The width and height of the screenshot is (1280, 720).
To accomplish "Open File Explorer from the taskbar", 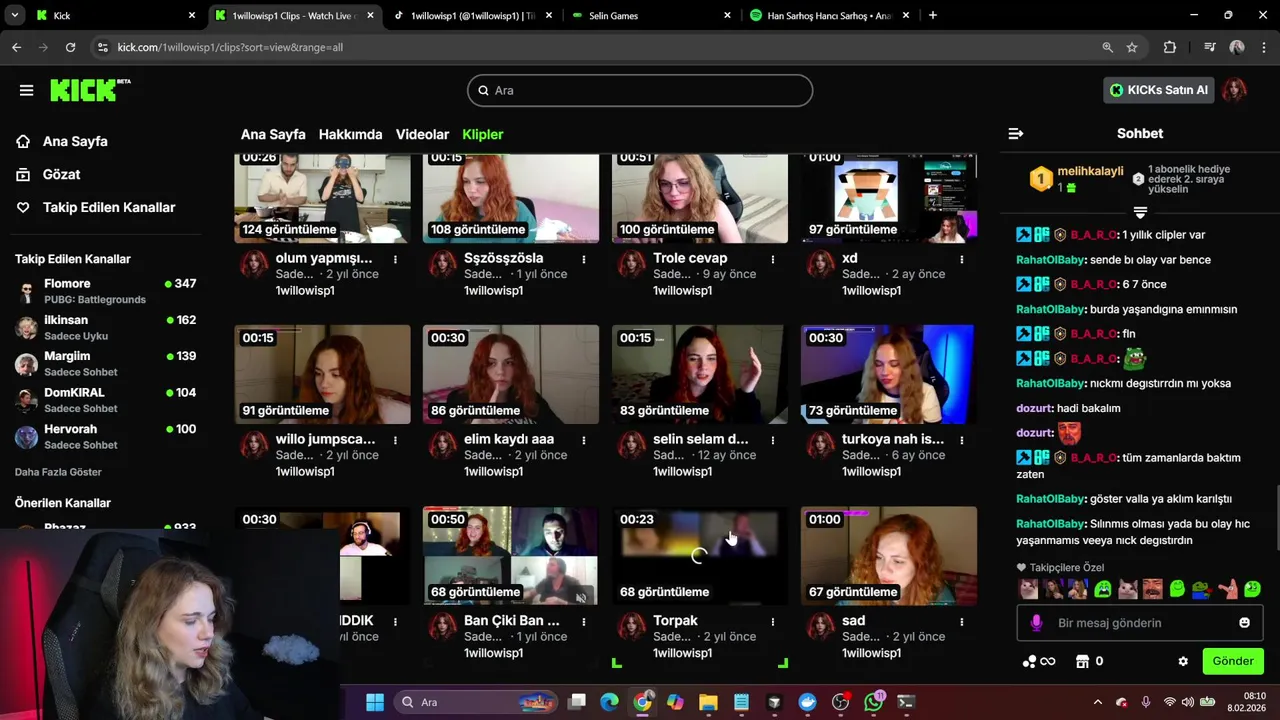I will click(708, 702).
